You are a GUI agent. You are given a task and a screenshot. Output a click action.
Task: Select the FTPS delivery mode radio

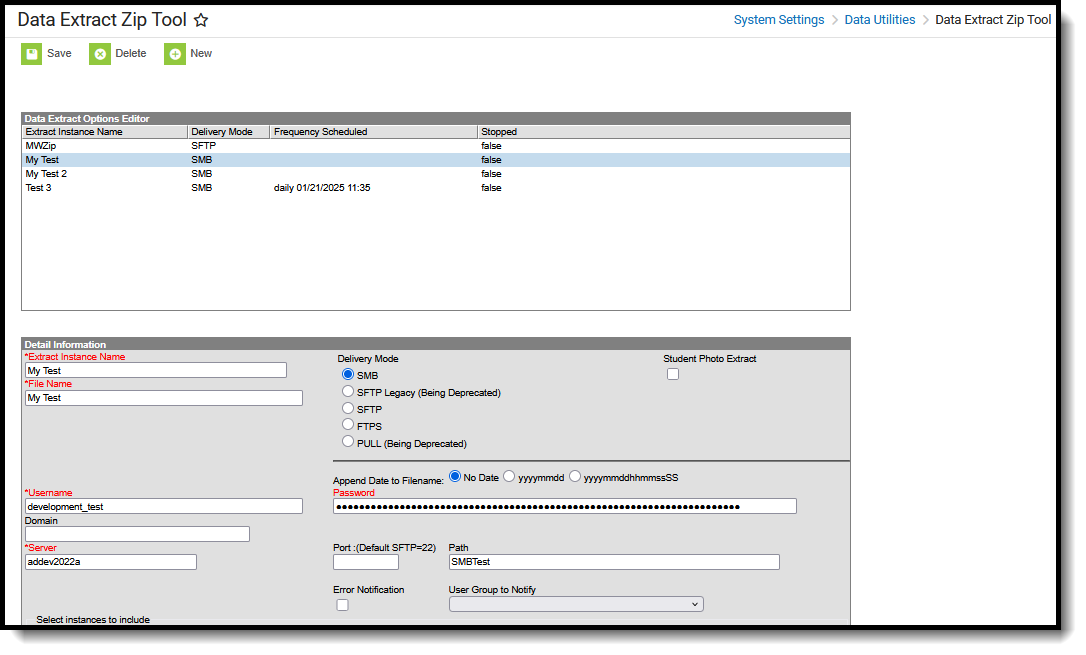(348, 424)
